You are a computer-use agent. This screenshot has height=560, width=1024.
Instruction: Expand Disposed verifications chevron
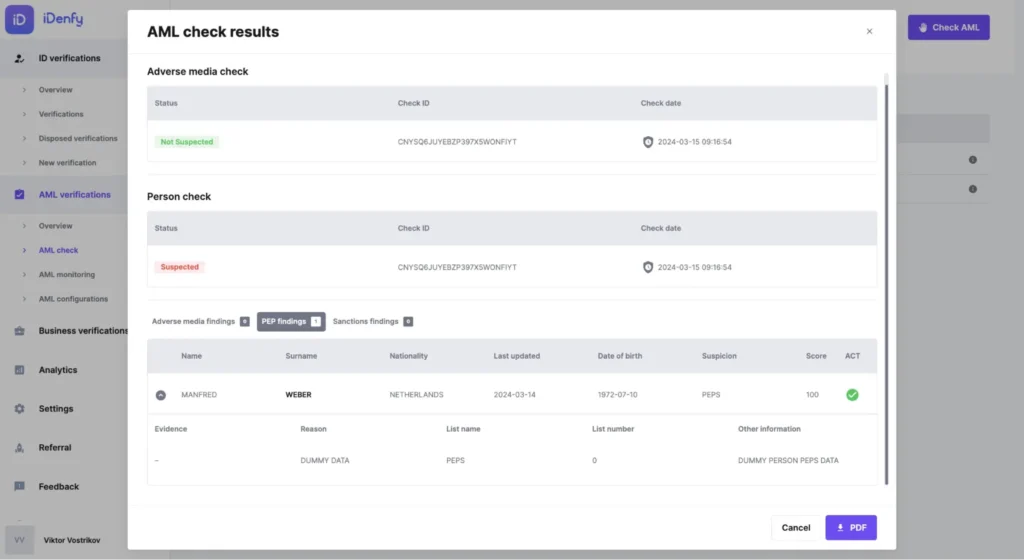click(x=24, y=138)
